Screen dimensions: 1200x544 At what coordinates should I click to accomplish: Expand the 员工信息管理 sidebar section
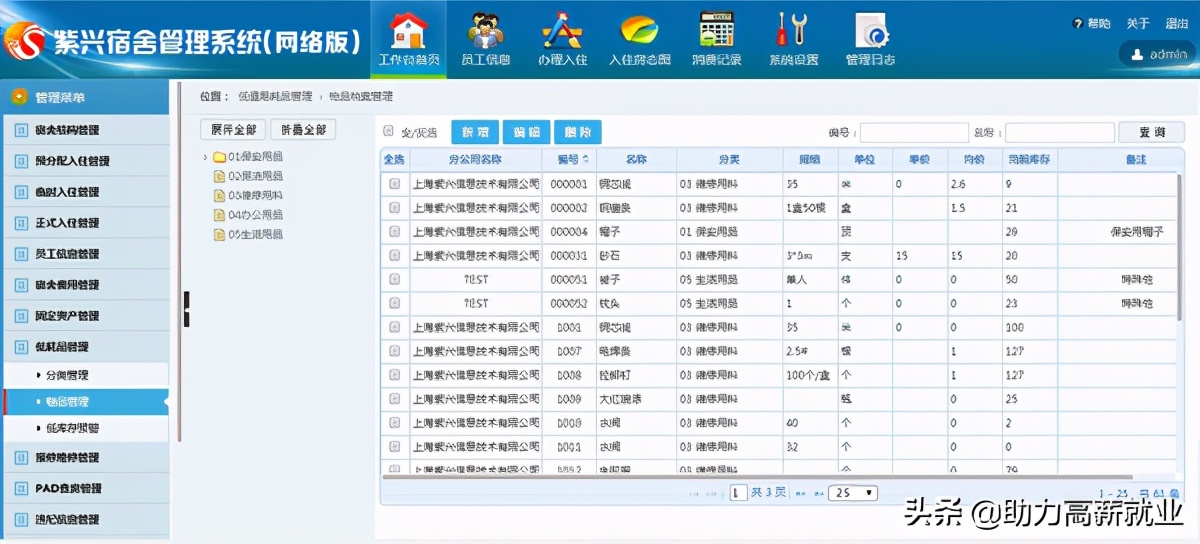click(x=85, y=254)
